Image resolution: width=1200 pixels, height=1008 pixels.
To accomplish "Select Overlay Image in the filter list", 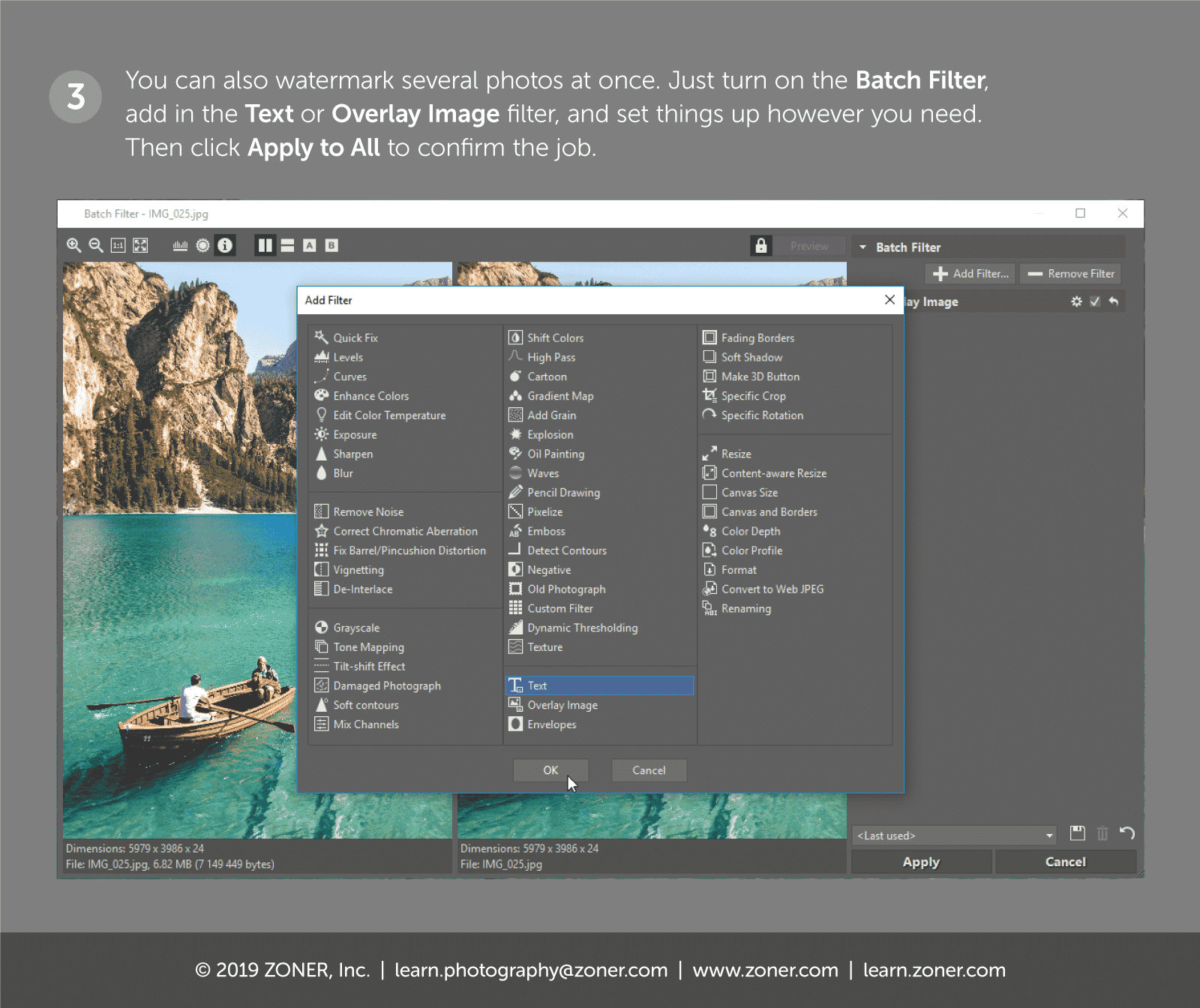I will (562, 705).
